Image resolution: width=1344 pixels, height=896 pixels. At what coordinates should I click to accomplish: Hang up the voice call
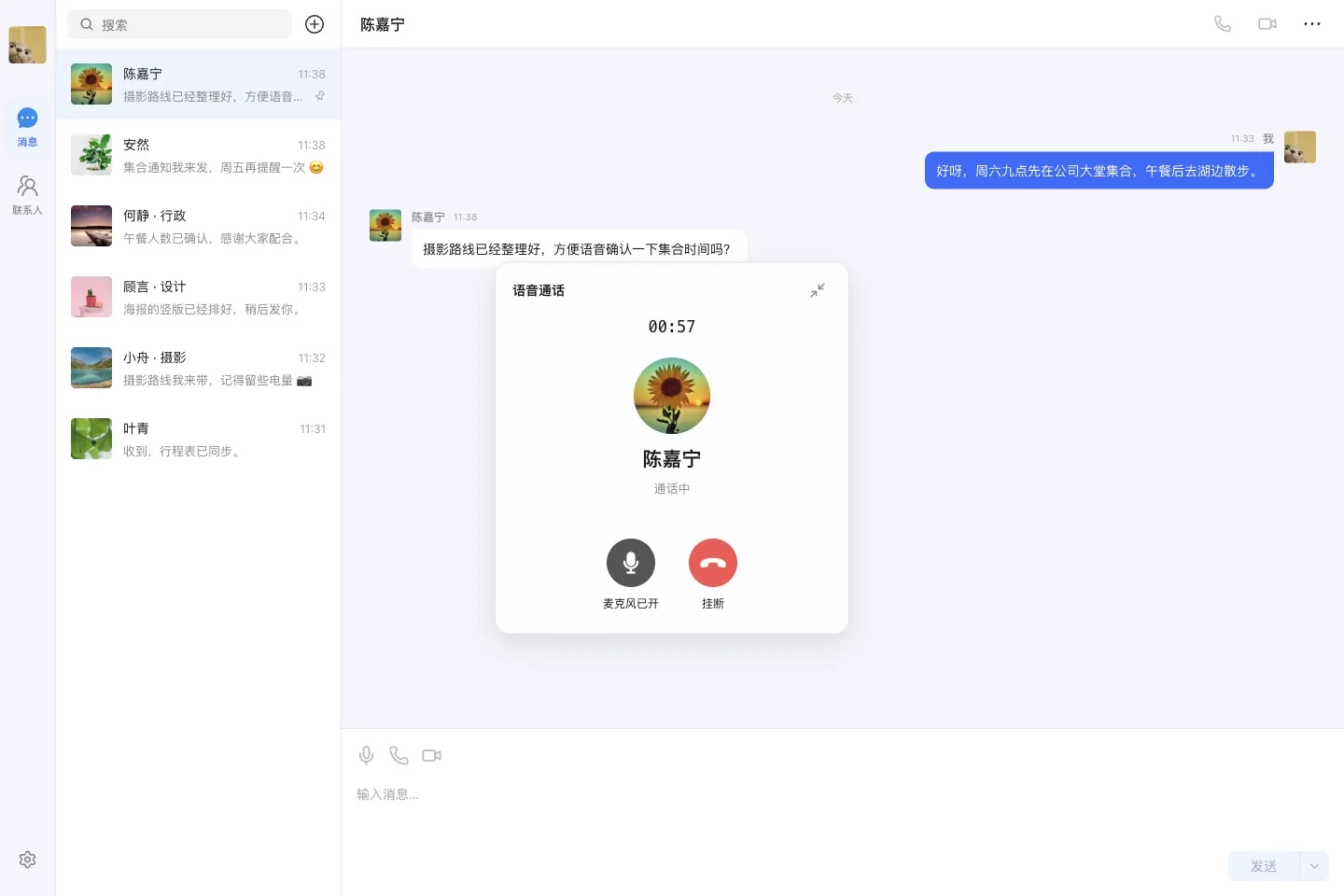[713, 563]
